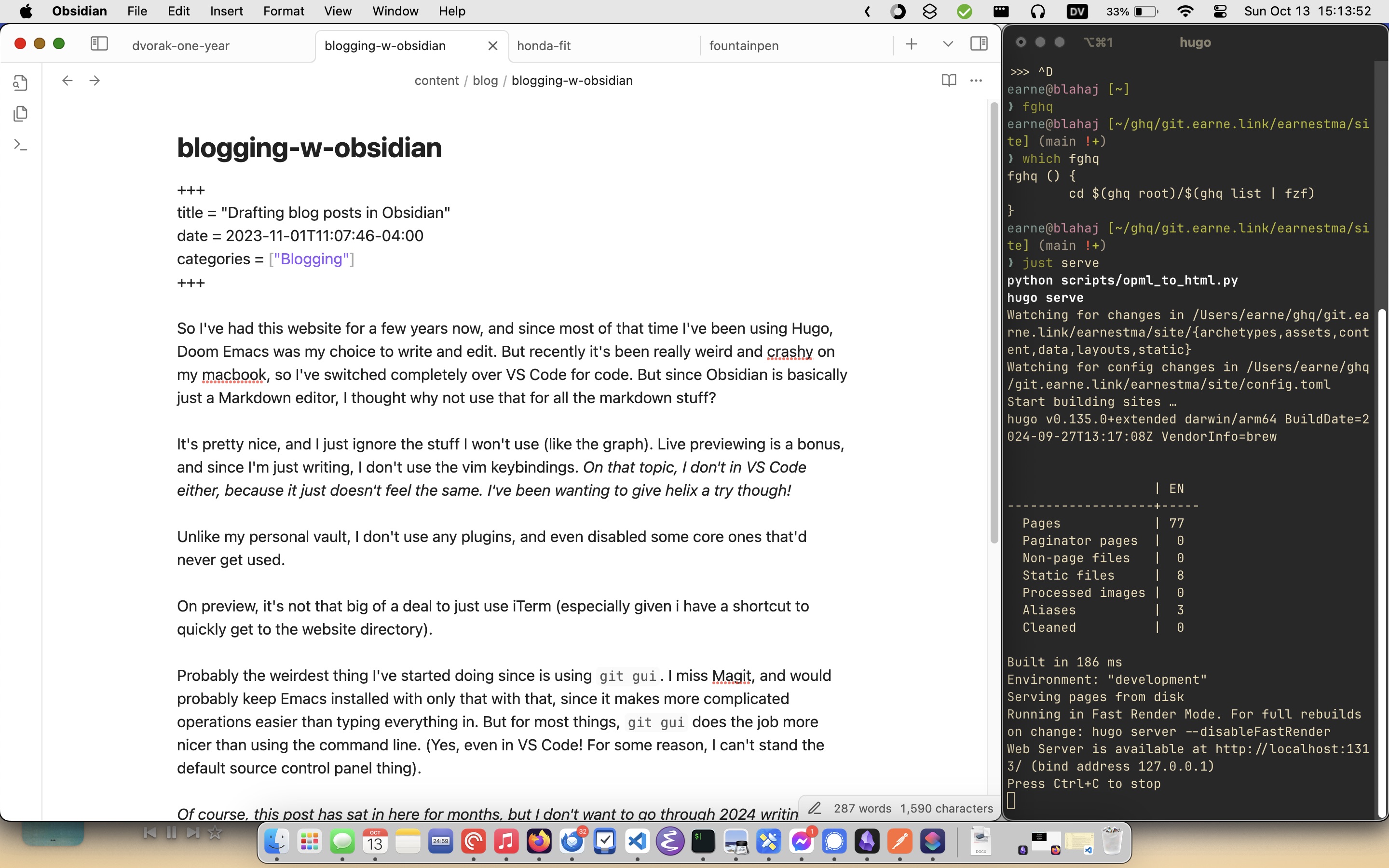This screenshot has height=868, width=1389.
Task: Switch to the honda-fit tab
Action: (x=544, y=46)
